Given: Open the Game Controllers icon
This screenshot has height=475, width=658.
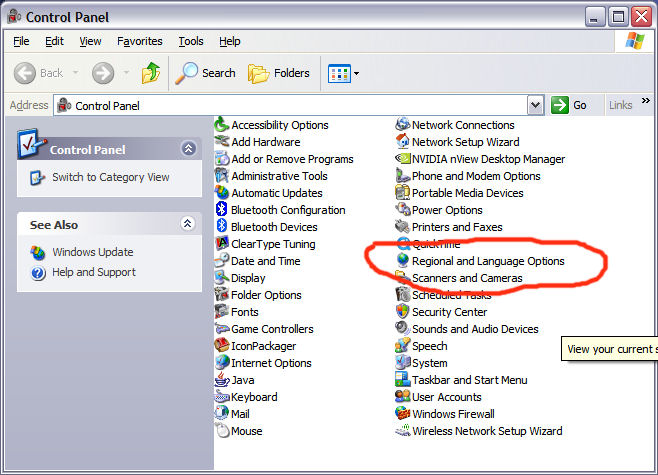Looking at the screenshot, I should click(221, 329).
